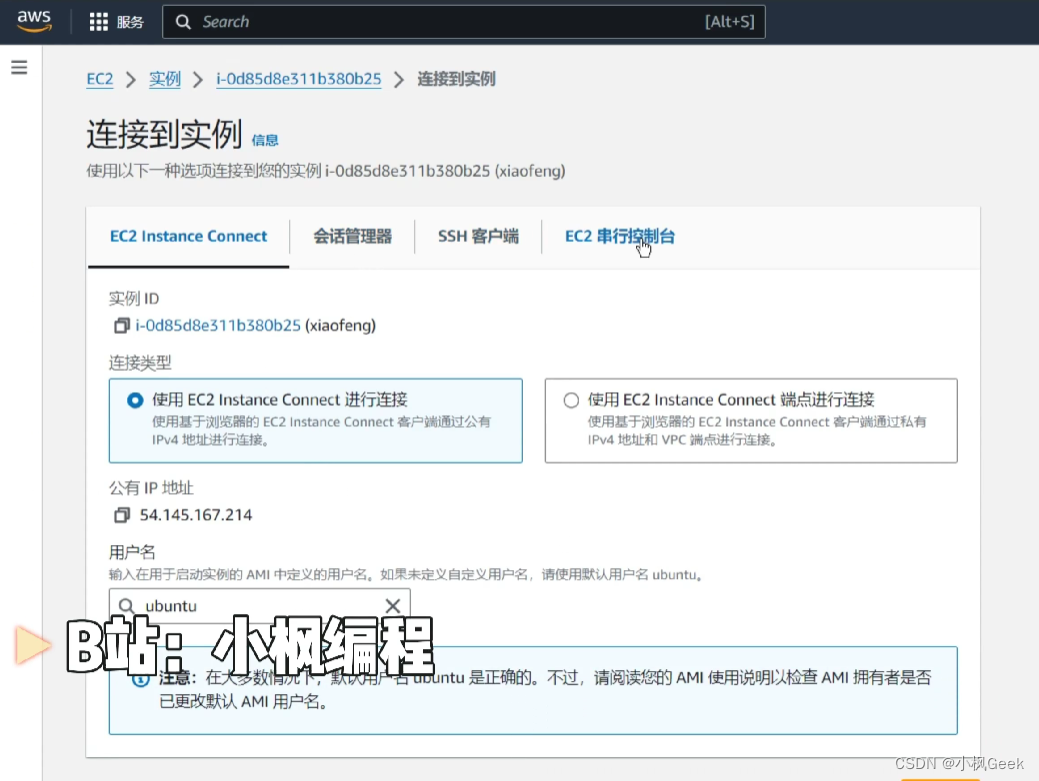This screenshot has height=781, width=1039.
Task: Copy the public IP address 54.145.167.214
Action: 121,514
